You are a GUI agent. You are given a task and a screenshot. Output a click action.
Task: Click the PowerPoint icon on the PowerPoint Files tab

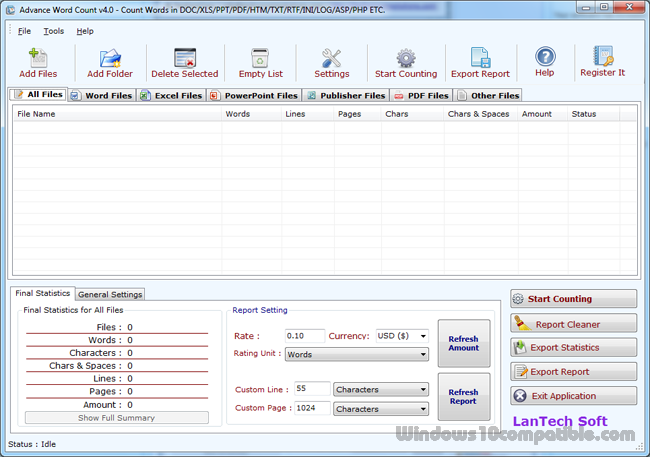coord(214,96)
